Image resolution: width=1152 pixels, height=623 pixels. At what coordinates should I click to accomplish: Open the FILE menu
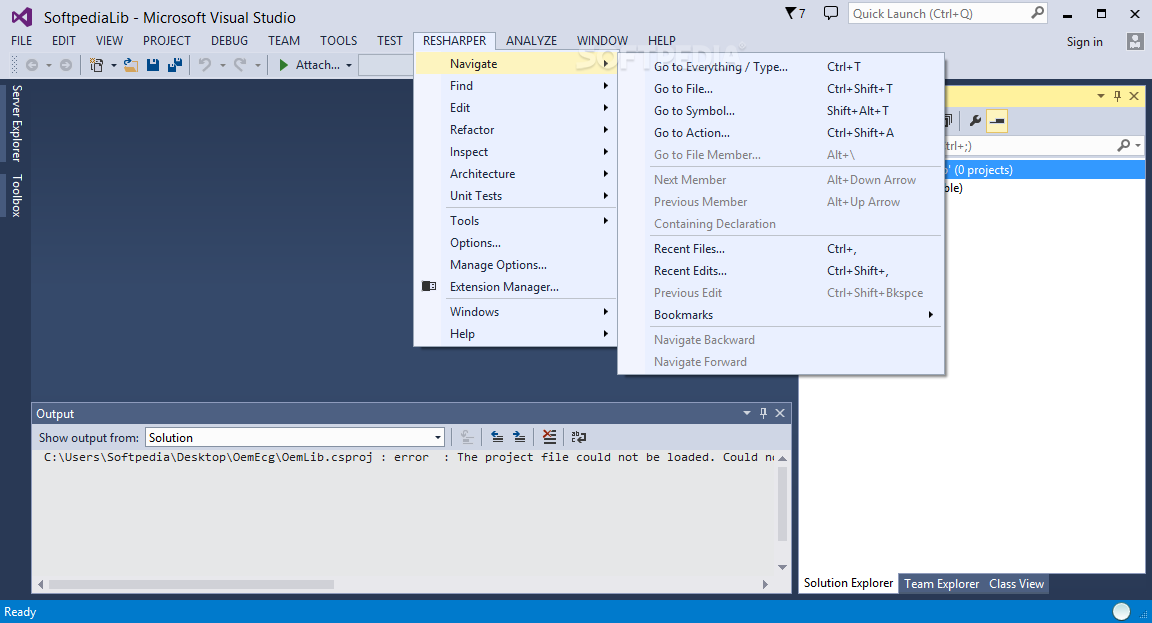(x=22, y=41)
